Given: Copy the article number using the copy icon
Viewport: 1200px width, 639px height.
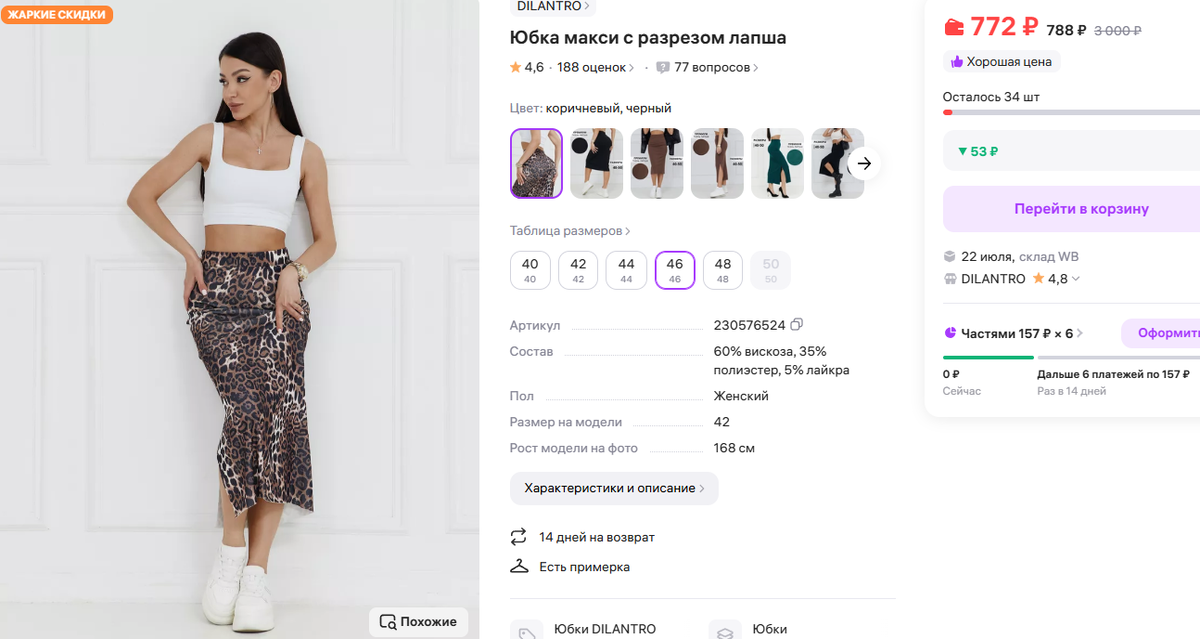Looking at the screenshot, I should pyautogui.click(x=797, y=325).
